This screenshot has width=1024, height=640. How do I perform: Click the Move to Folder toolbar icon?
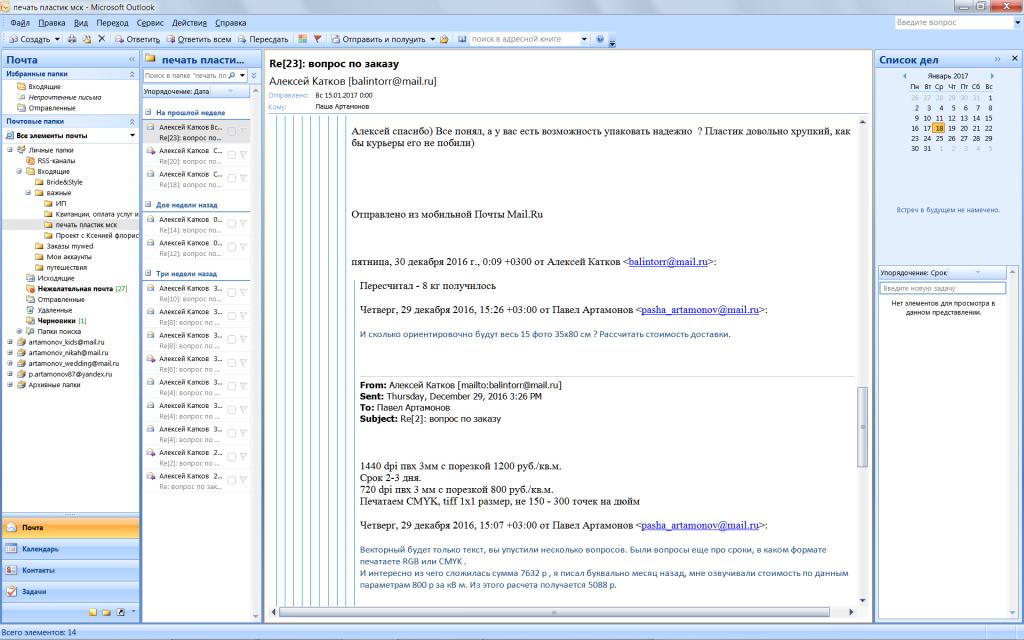point(86,39)
